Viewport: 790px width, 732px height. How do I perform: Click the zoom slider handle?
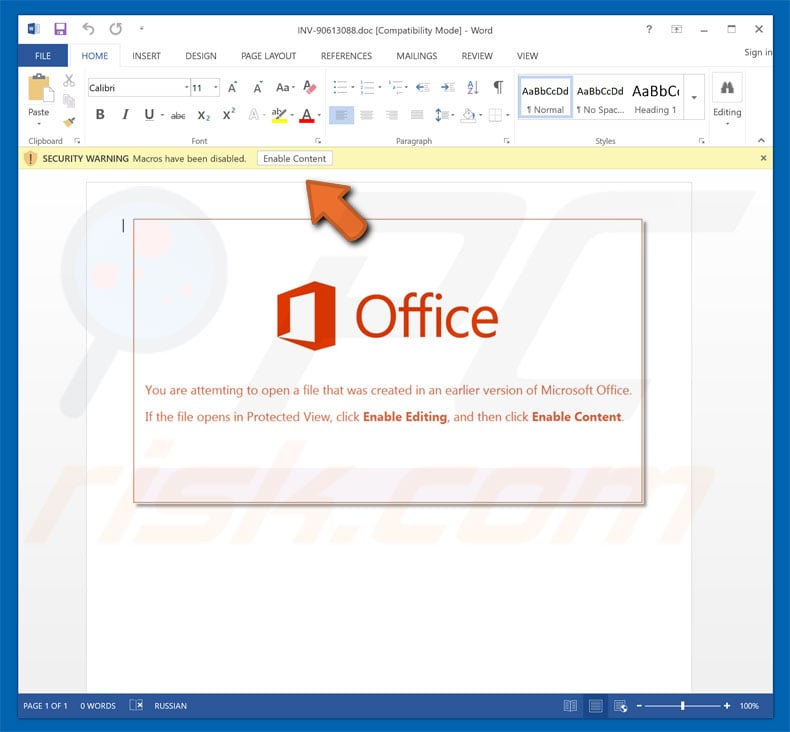[x=683, y=706]
